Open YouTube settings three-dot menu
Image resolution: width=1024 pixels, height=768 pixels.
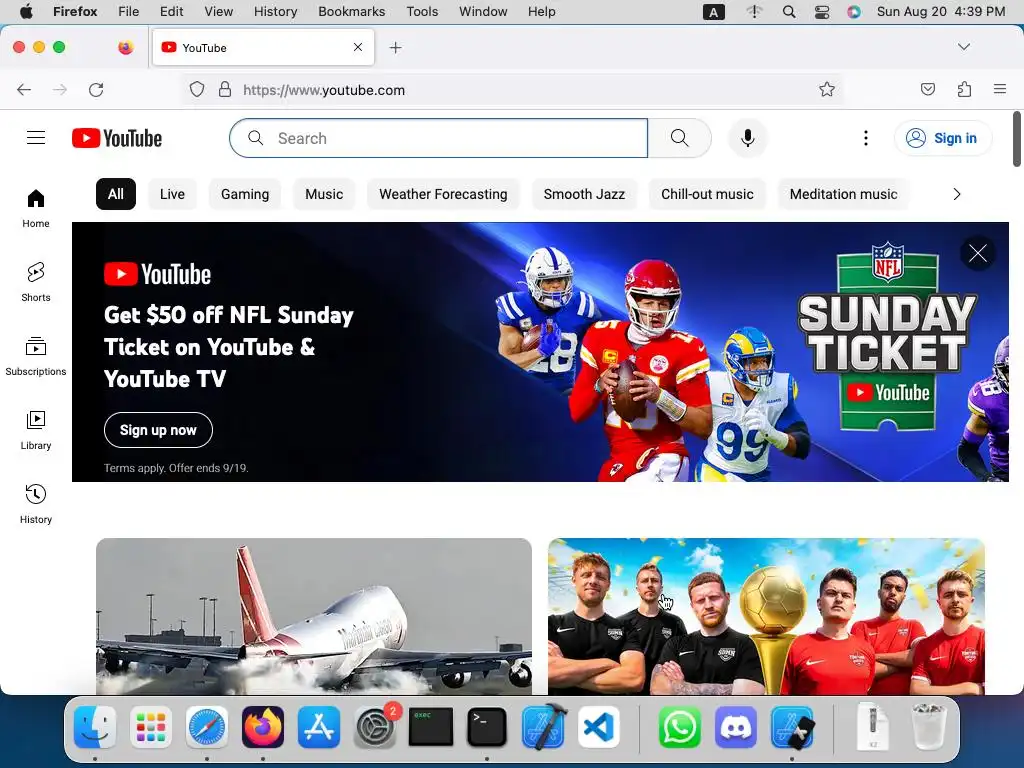click(865, 138)
